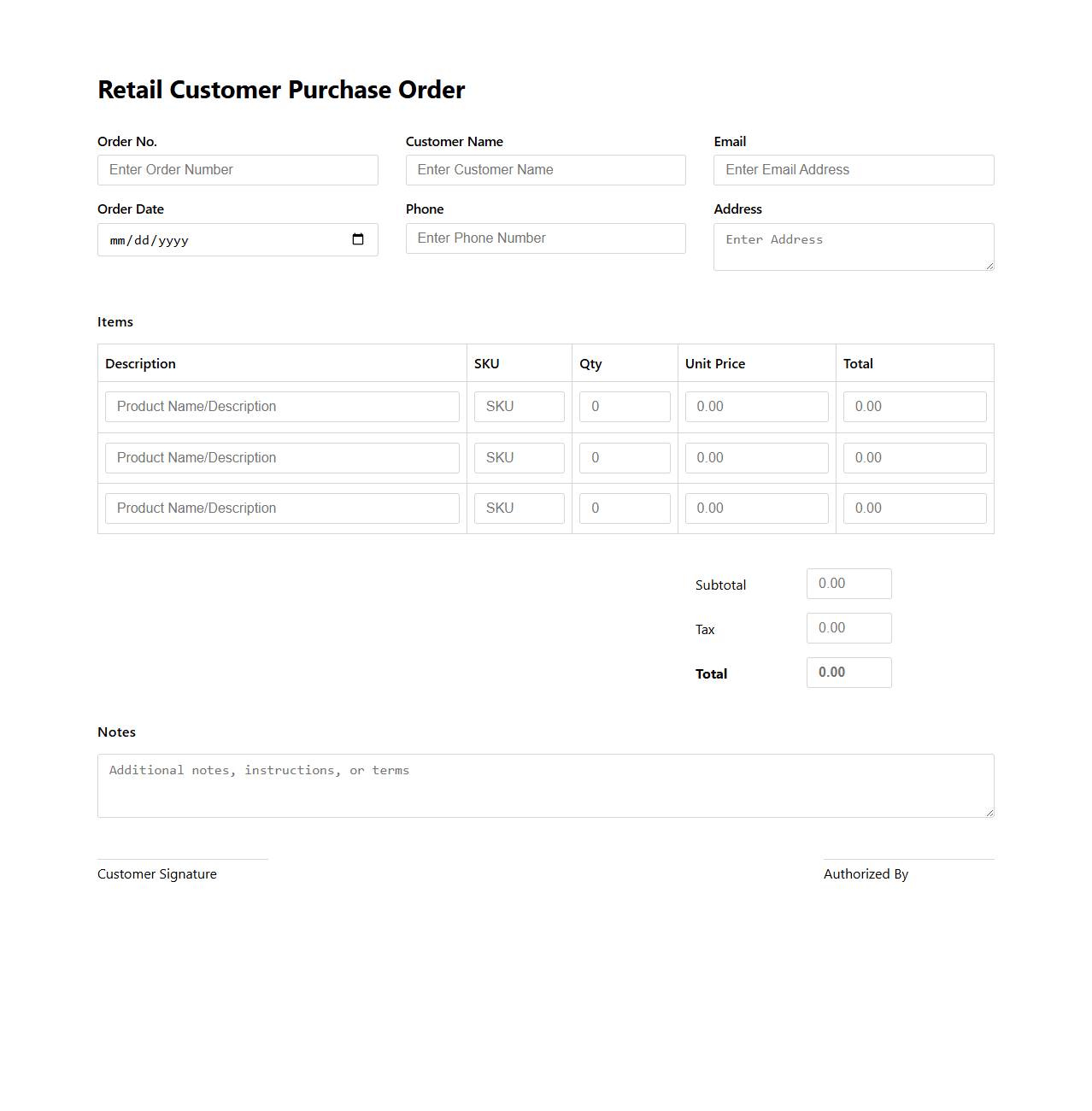Click the Notes text area
The height and width of the screenshot is (1111, 1092).
tap(544, 785)
